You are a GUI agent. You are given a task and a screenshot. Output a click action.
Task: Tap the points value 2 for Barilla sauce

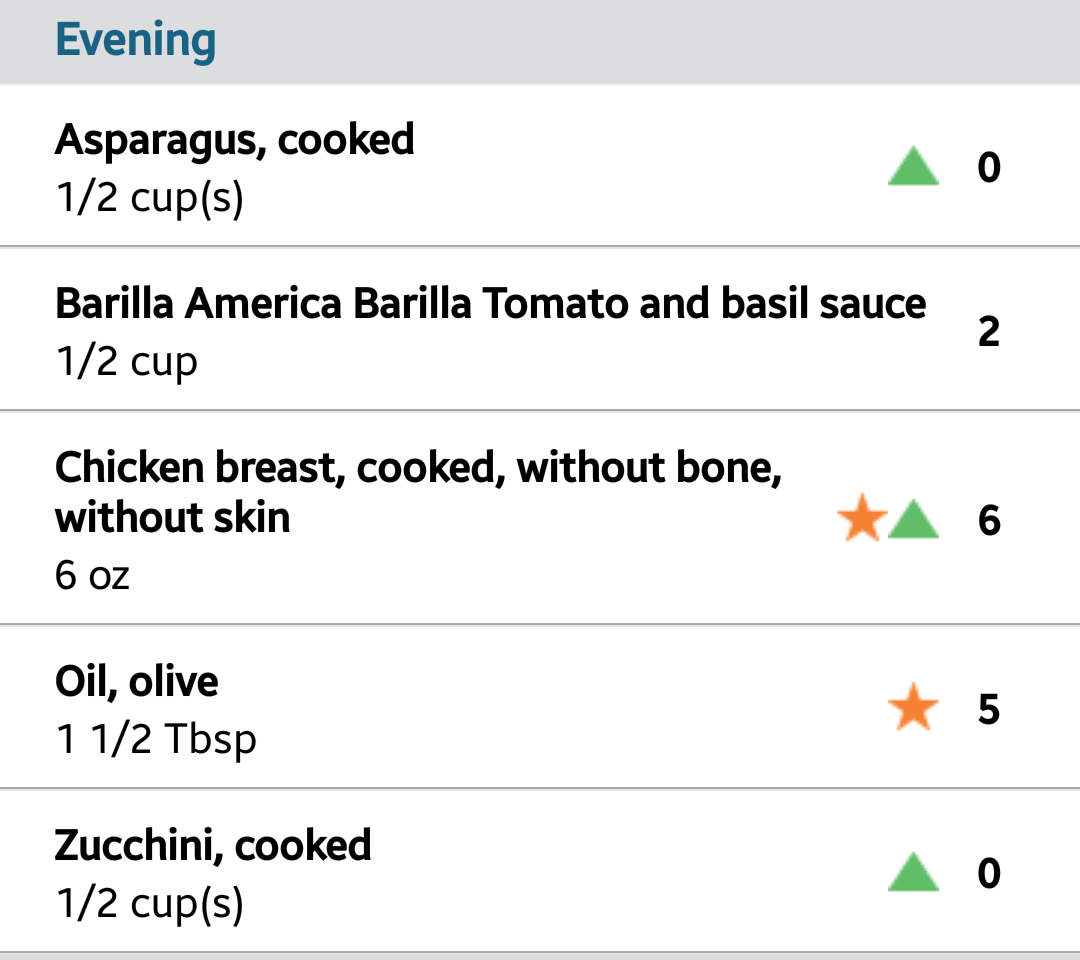click(x=988, y=331)
